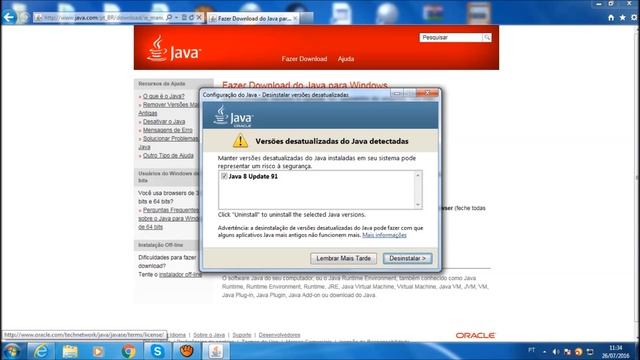
Task: Open the 'Ajuda' menu item
Action: tap(346, 59)
